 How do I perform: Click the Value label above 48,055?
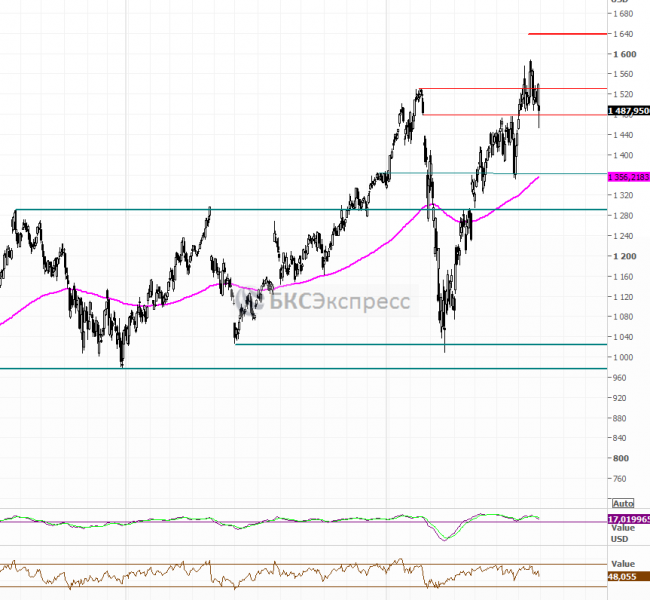623,564
